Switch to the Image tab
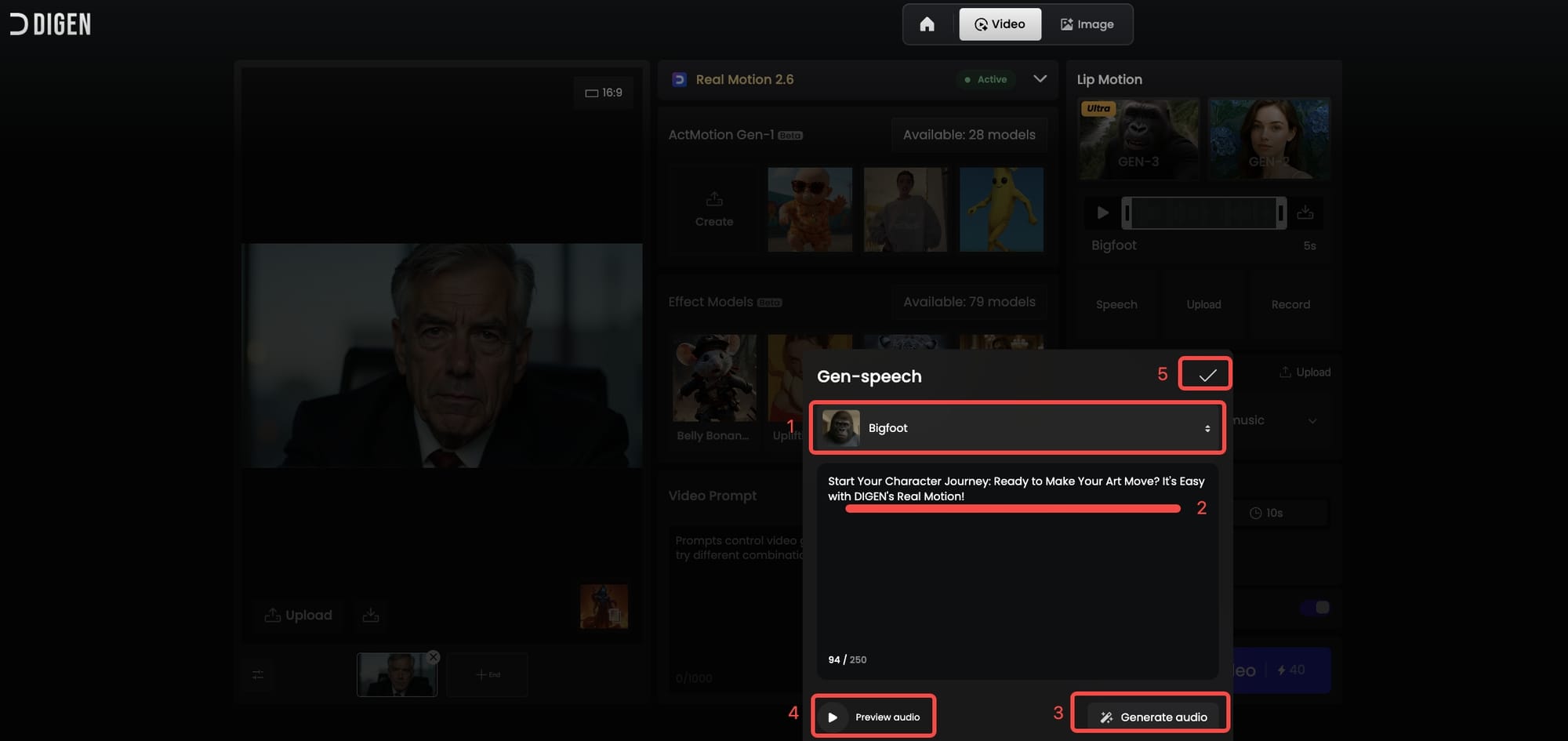1568x741 pixels. tap(1087, 24)
